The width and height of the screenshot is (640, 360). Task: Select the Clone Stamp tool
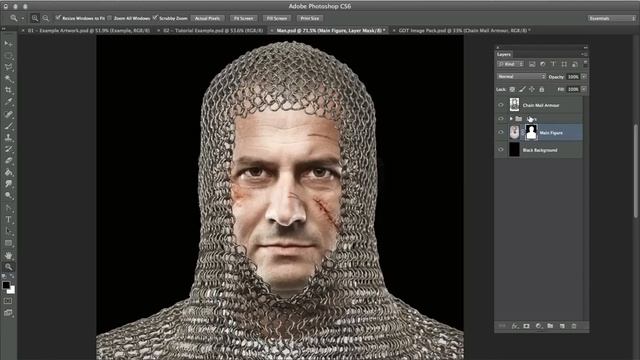tap(9, 138)
